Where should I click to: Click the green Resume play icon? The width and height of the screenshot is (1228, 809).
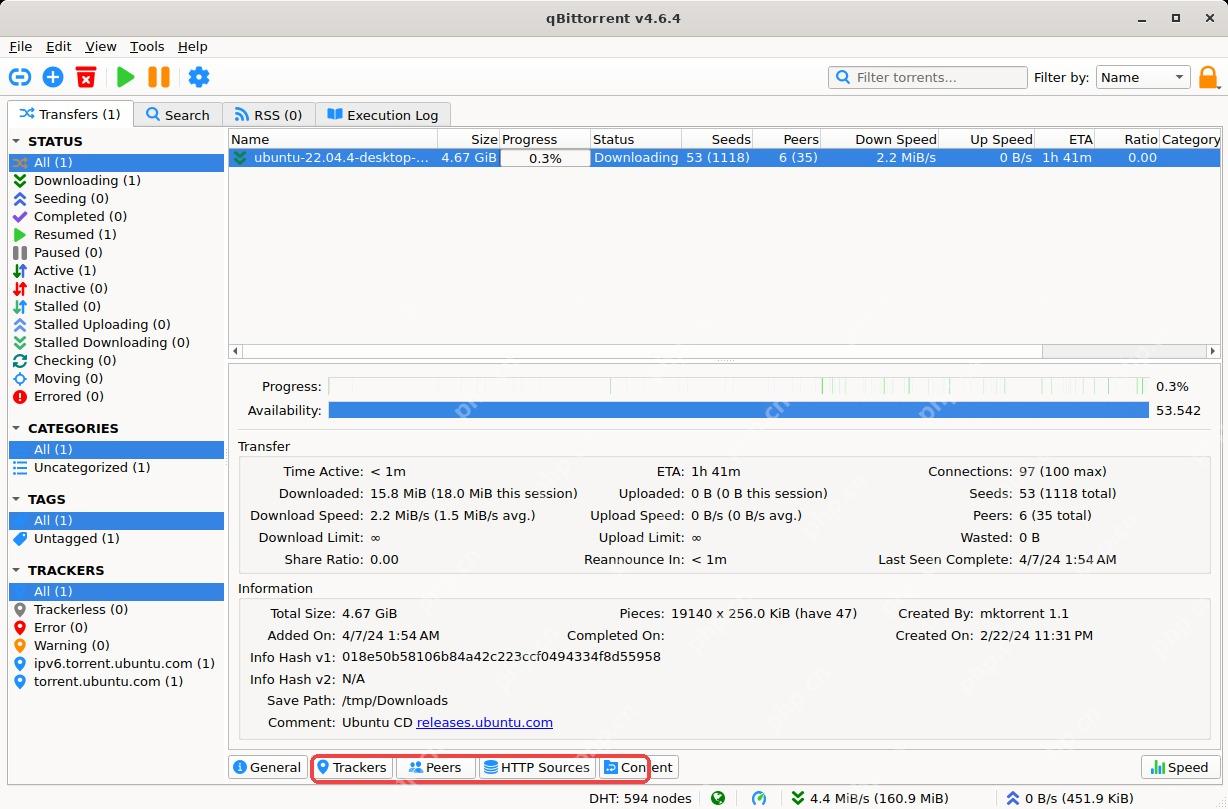point(125,77)
